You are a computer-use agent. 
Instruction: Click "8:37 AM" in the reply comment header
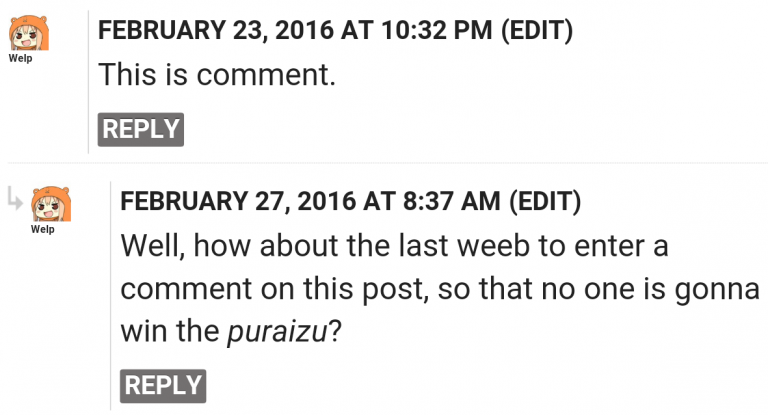tap(451, 201)
